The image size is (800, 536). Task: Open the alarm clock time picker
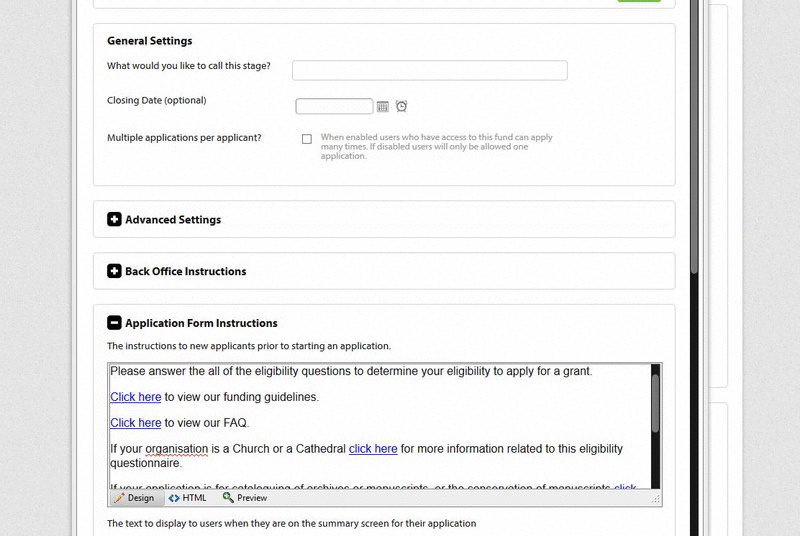pos(402,106)
